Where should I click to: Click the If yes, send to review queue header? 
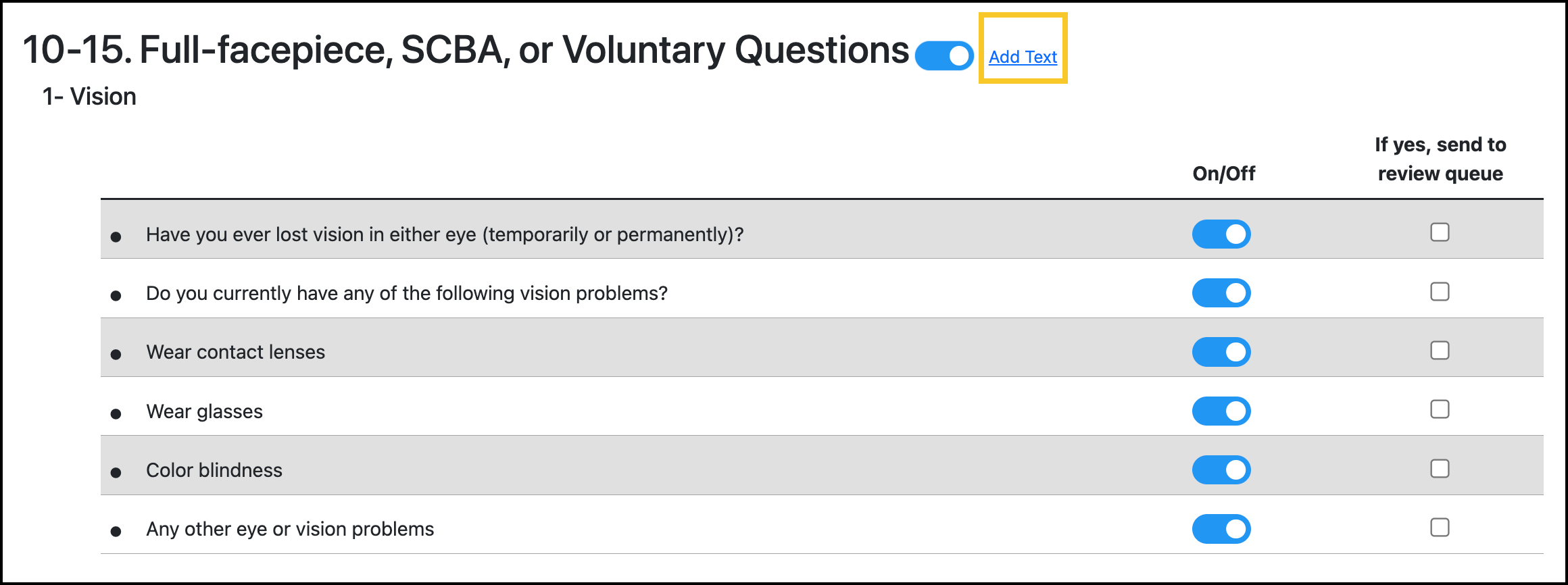(1440, 158)
